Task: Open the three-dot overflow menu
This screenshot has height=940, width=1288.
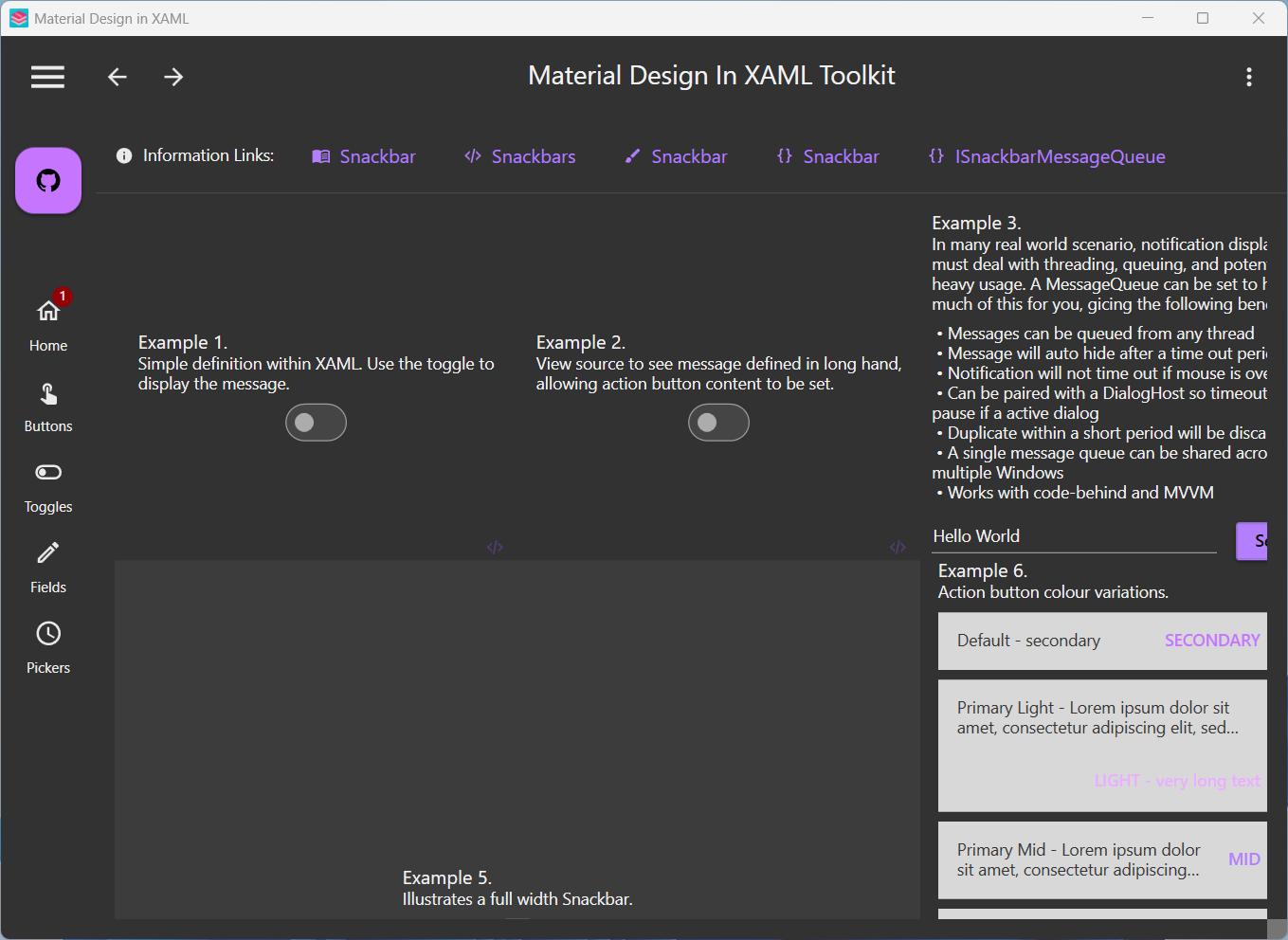Action: [1249, 77]
